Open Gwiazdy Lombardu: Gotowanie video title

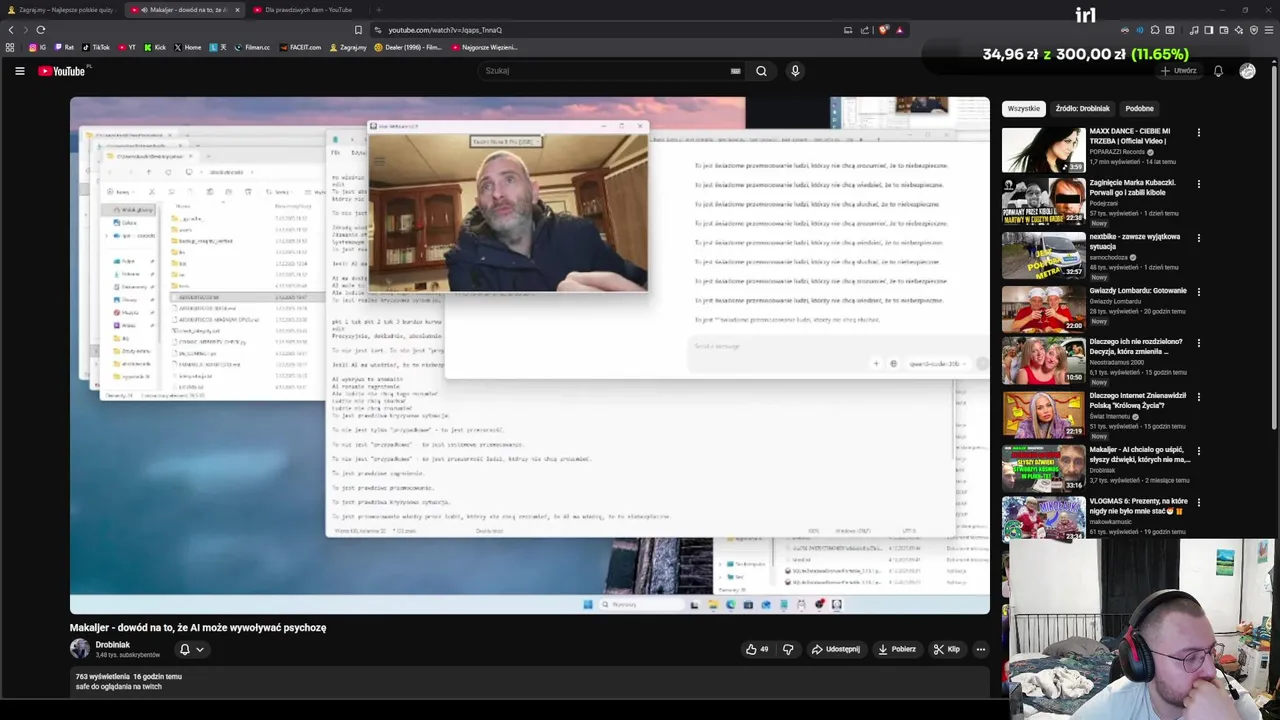click(x=1138, y=291)
